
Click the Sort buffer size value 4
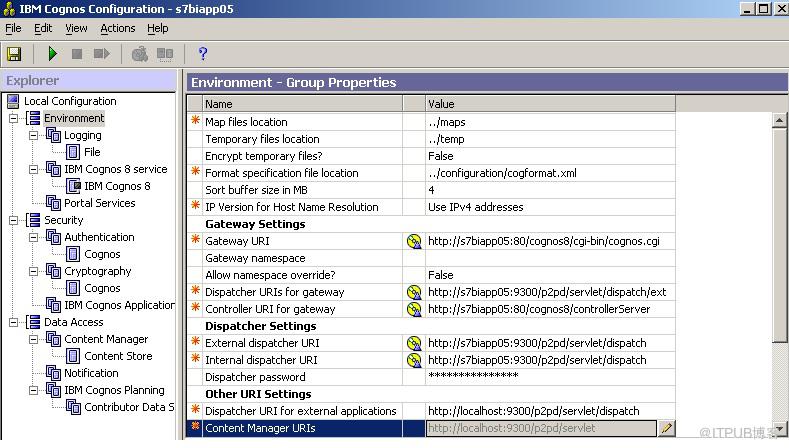(x=431, y=190)
